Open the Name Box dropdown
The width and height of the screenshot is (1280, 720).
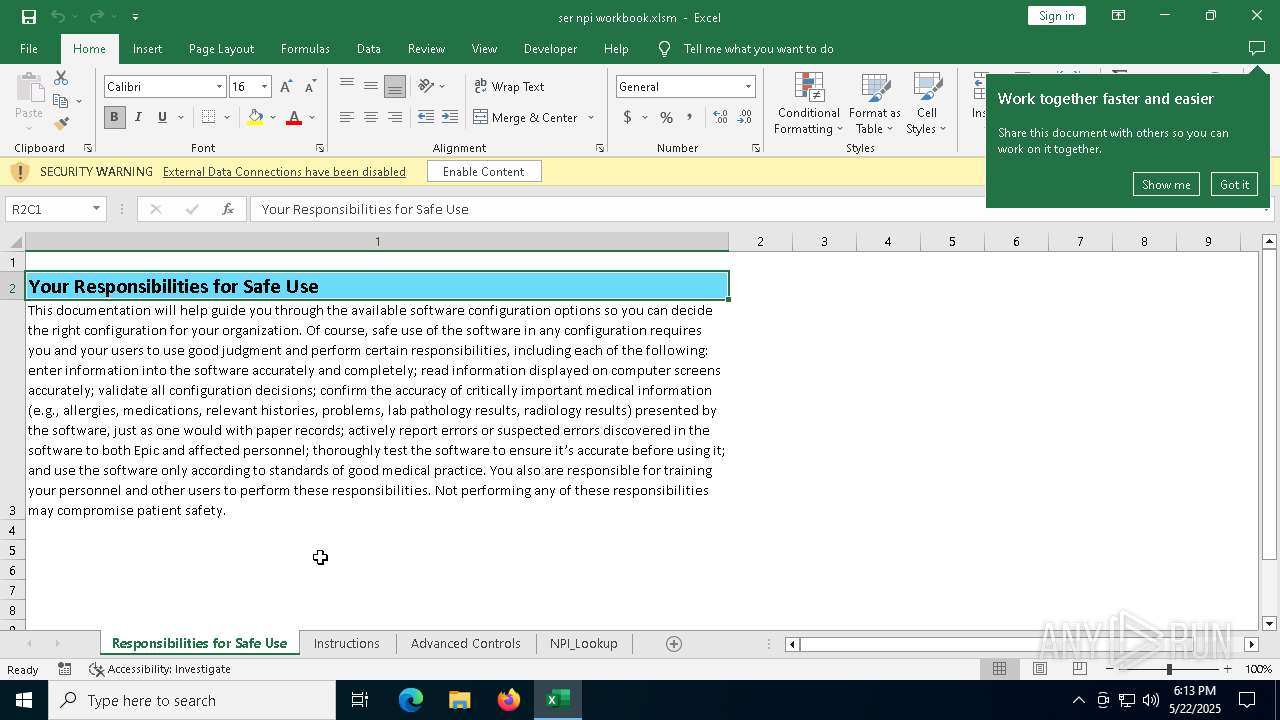(x=96, y=209)
